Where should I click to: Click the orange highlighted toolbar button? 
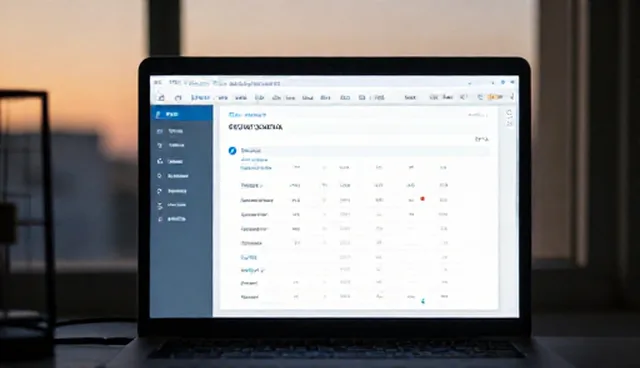[496, 97]
